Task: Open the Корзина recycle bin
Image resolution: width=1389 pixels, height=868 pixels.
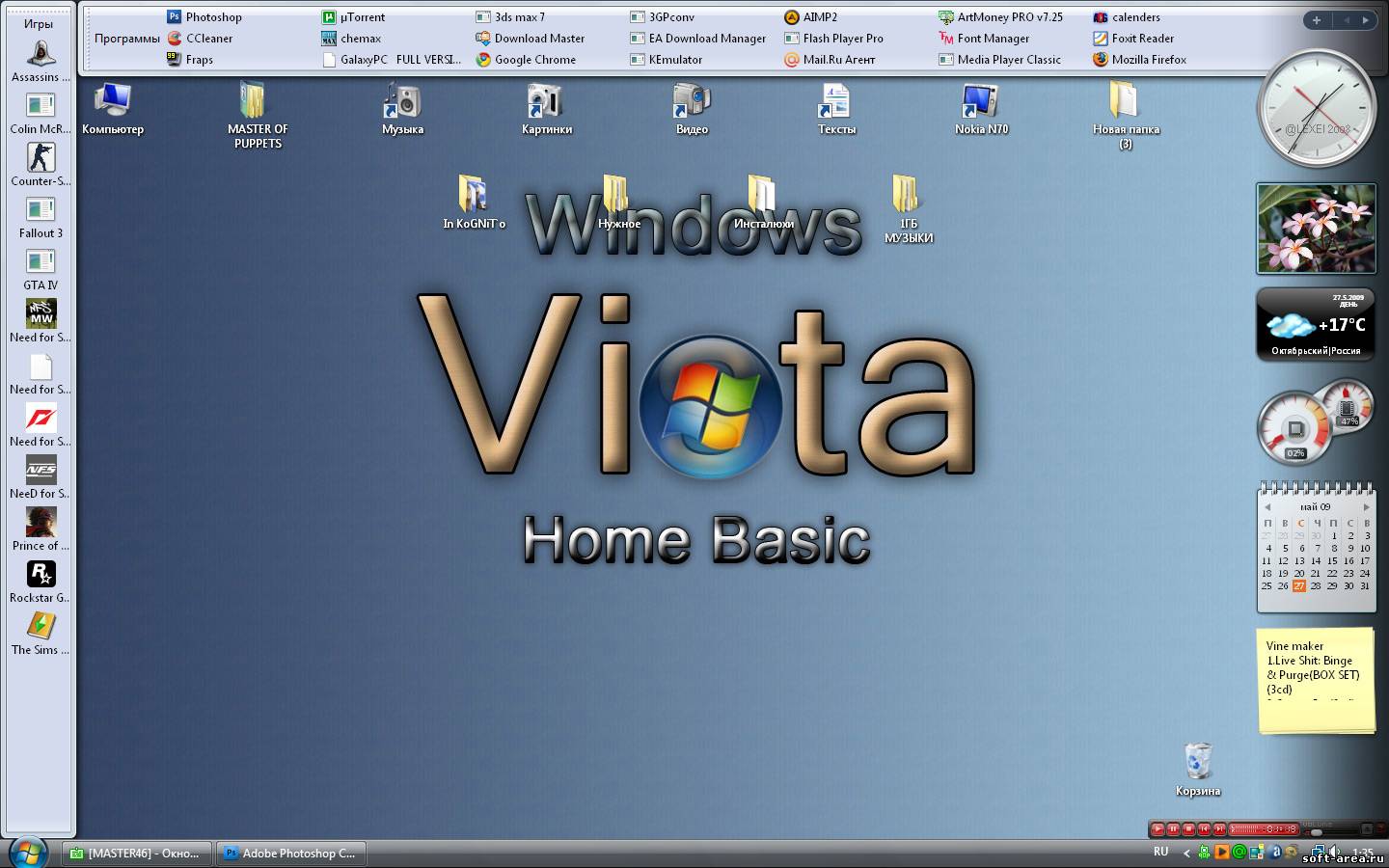Action: click(x=1197, y=763)
